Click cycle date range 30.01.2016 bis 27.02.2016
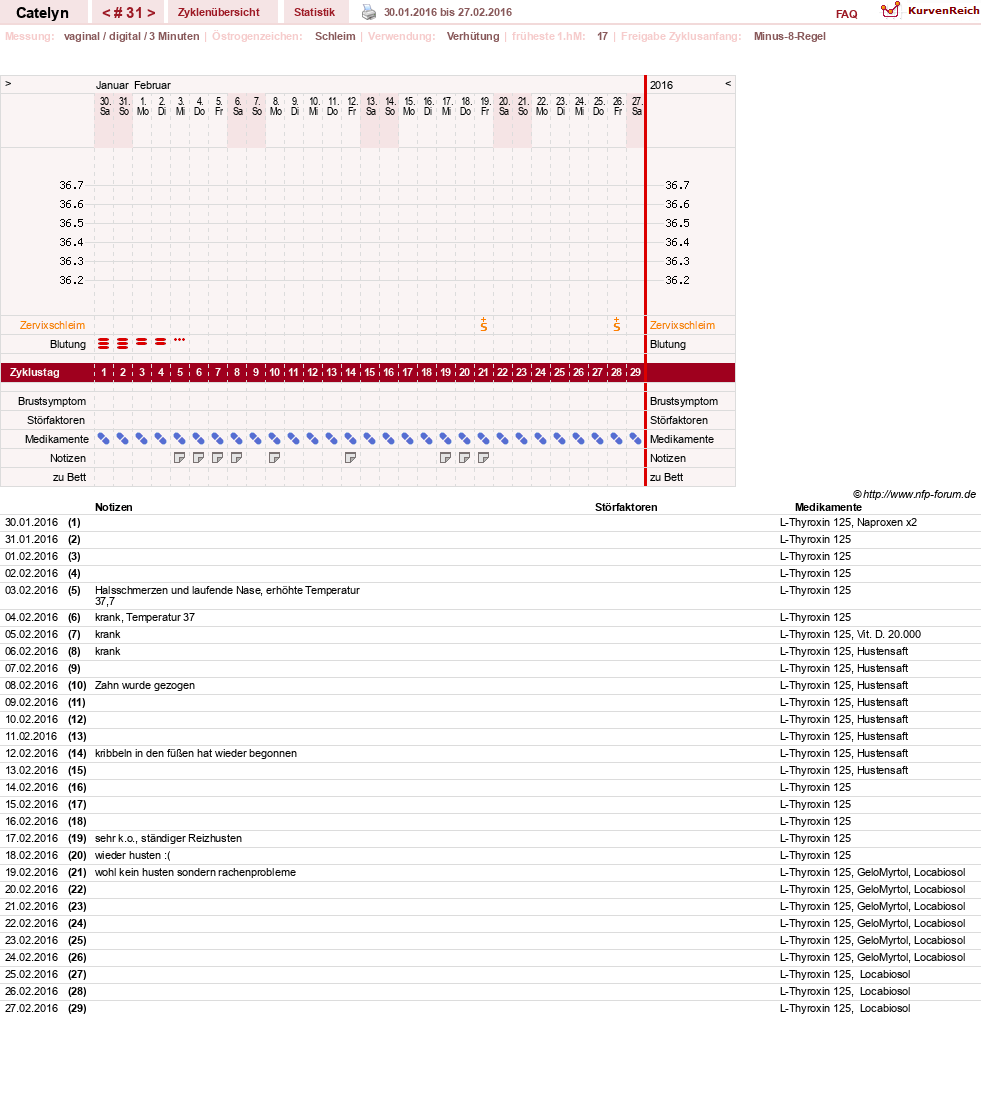Viewport: 981px width, 1120px height. pyautogui.click(x=448, y=12)
